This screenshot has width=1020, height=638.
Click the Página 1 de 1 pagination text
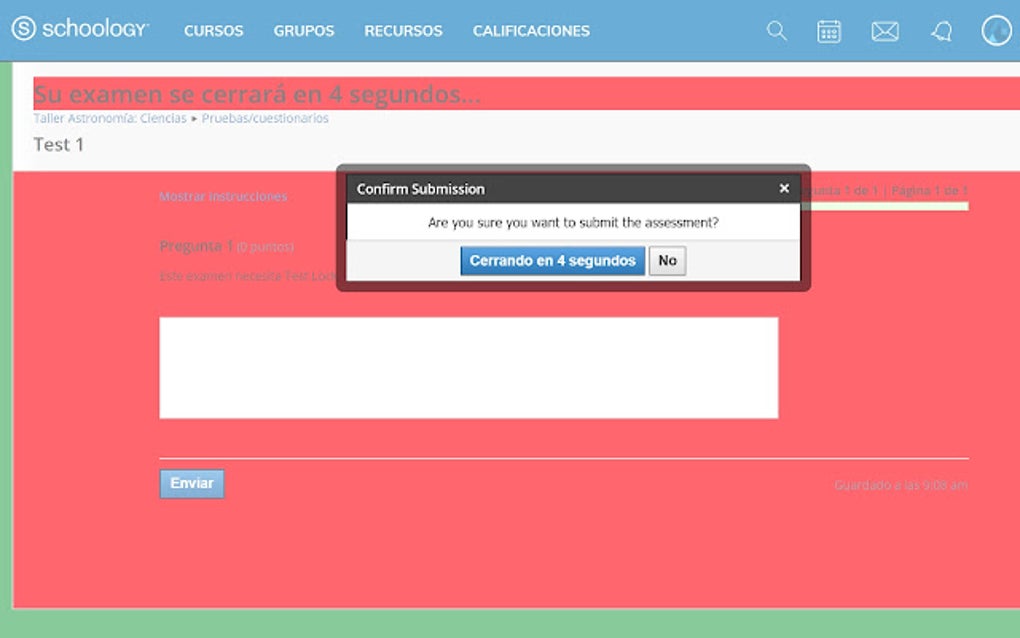pyautogui.click(x=932, y=188)
